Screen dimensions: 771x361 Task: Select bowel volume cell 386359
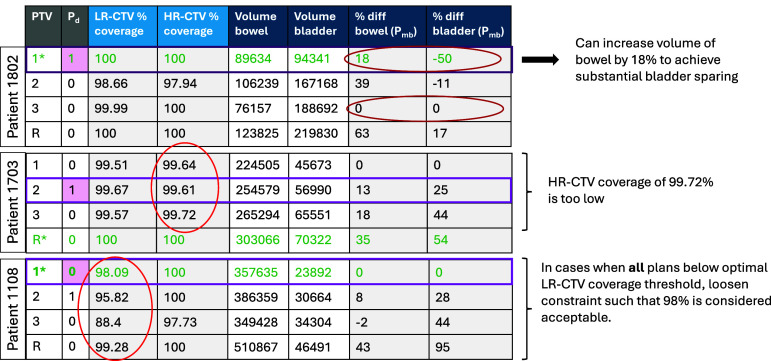point(258,297)
